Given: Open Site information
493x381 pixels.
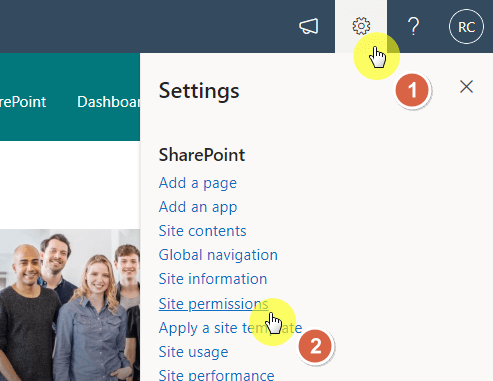Looking at the screenshot, I should [x=213, y=279].
